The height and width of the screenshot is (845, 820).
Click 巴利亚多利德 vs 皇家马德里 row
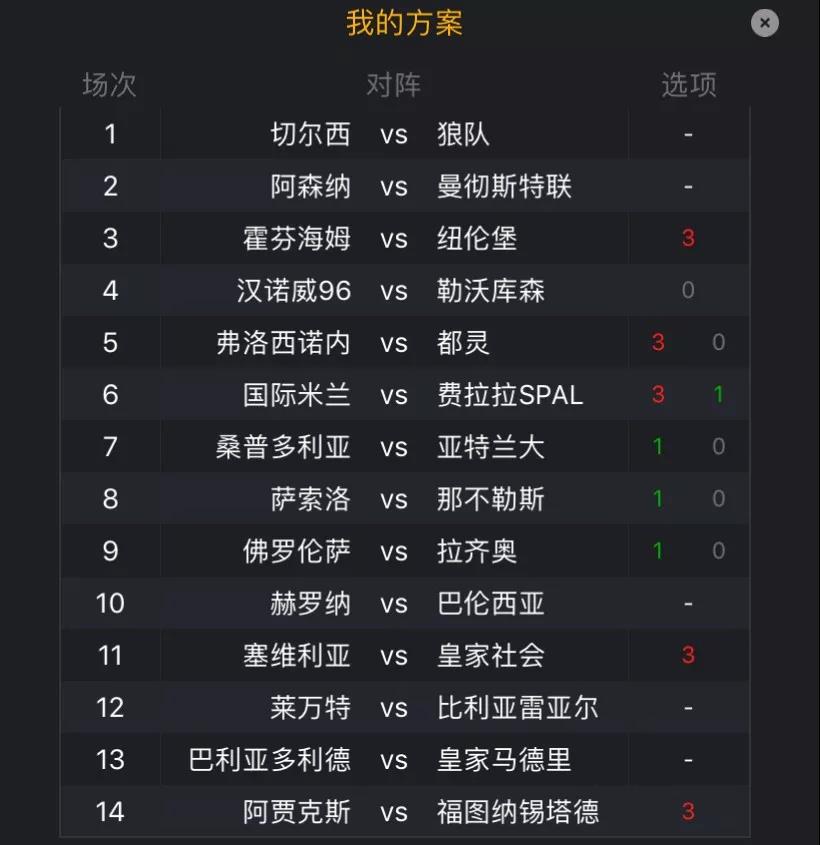click(405, 760)
